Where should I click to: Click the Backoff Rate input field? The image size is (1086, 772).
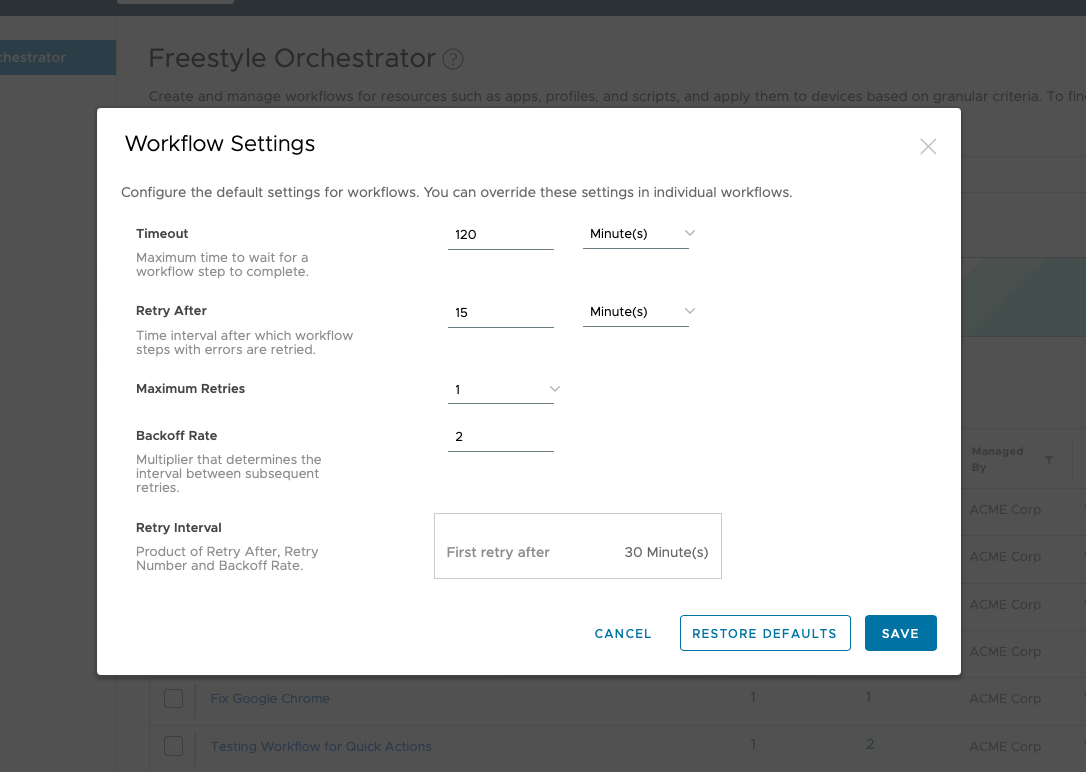pyautogui.click(x=500, y=437)
